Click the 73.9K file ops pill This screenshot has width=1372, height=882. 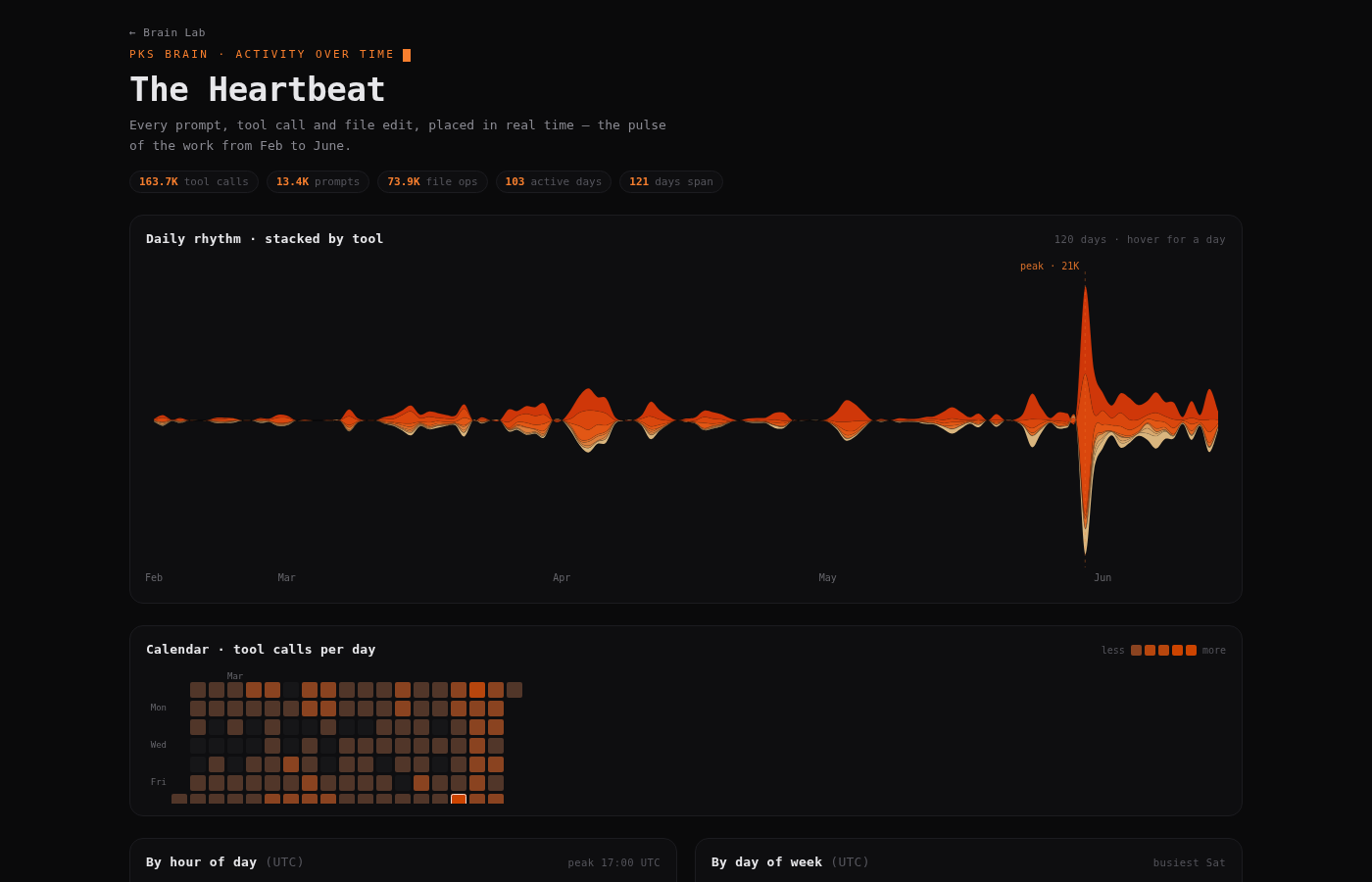coord(432,181)
